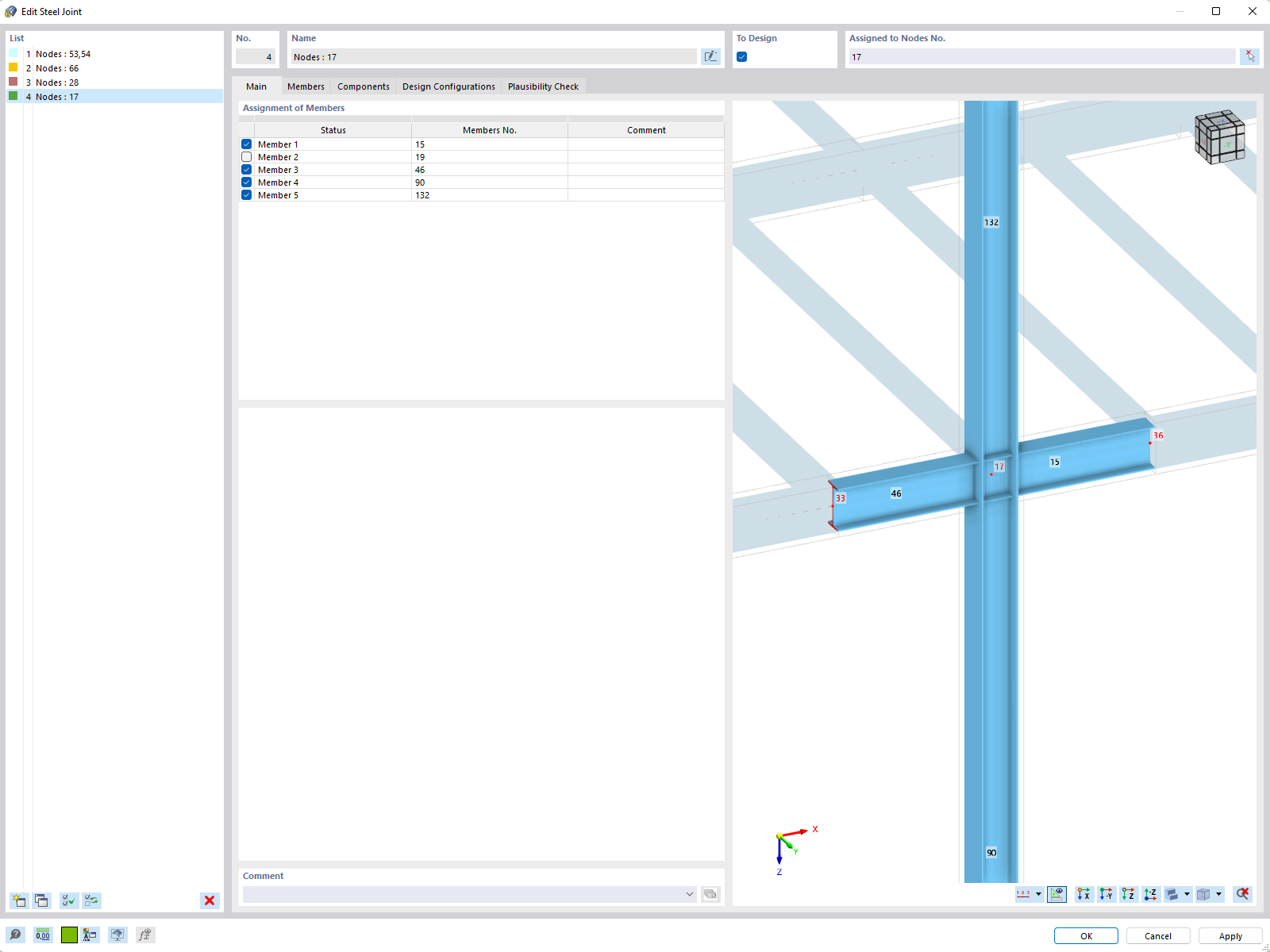This screenshot has height=952, width=1270.
Task: Expand the wireframe box dropdown arrow
Action: [1218, 894]
